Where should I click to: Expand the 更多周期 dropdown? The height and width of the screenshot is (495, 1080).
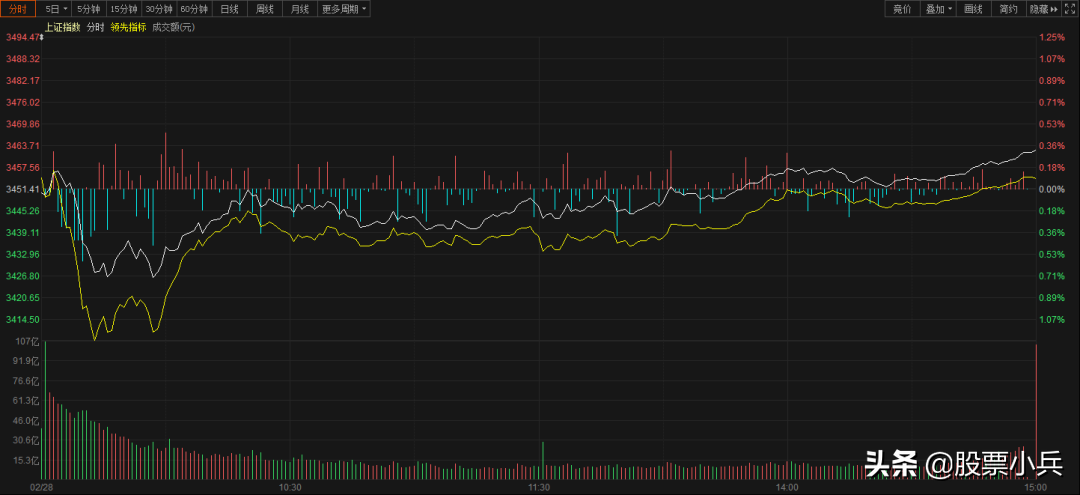click(x=344, y=9)
